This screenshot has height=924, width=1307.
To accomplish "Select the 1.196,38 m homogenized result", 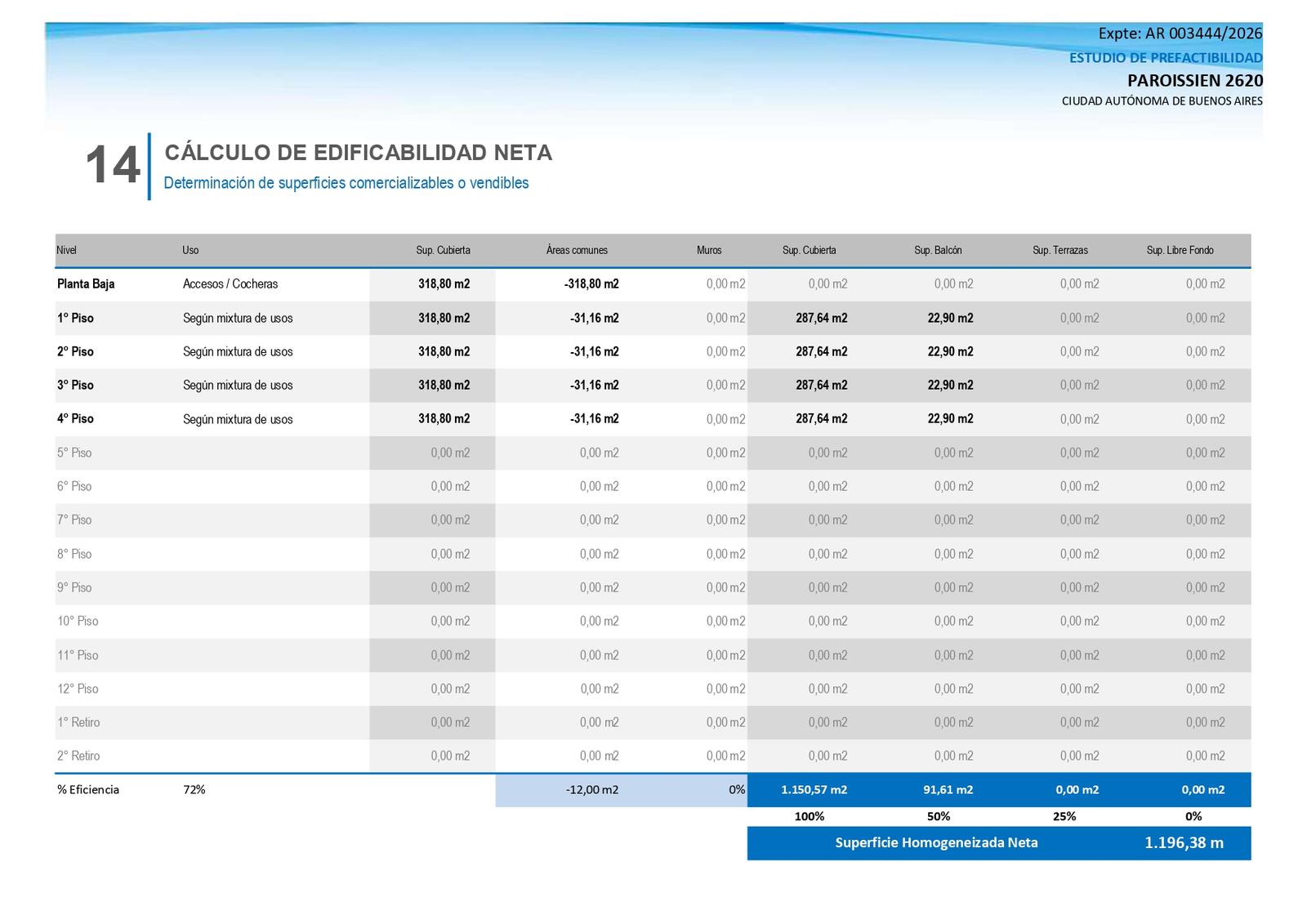I will (1184, 843).
